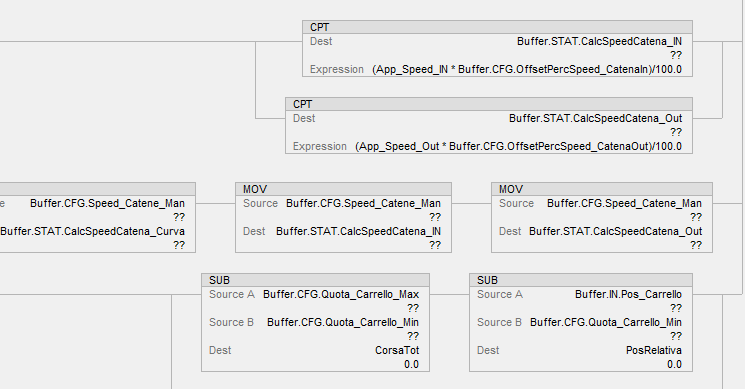Click Expression with App_Speed_IN in CPT block

[x=527, y=69]
